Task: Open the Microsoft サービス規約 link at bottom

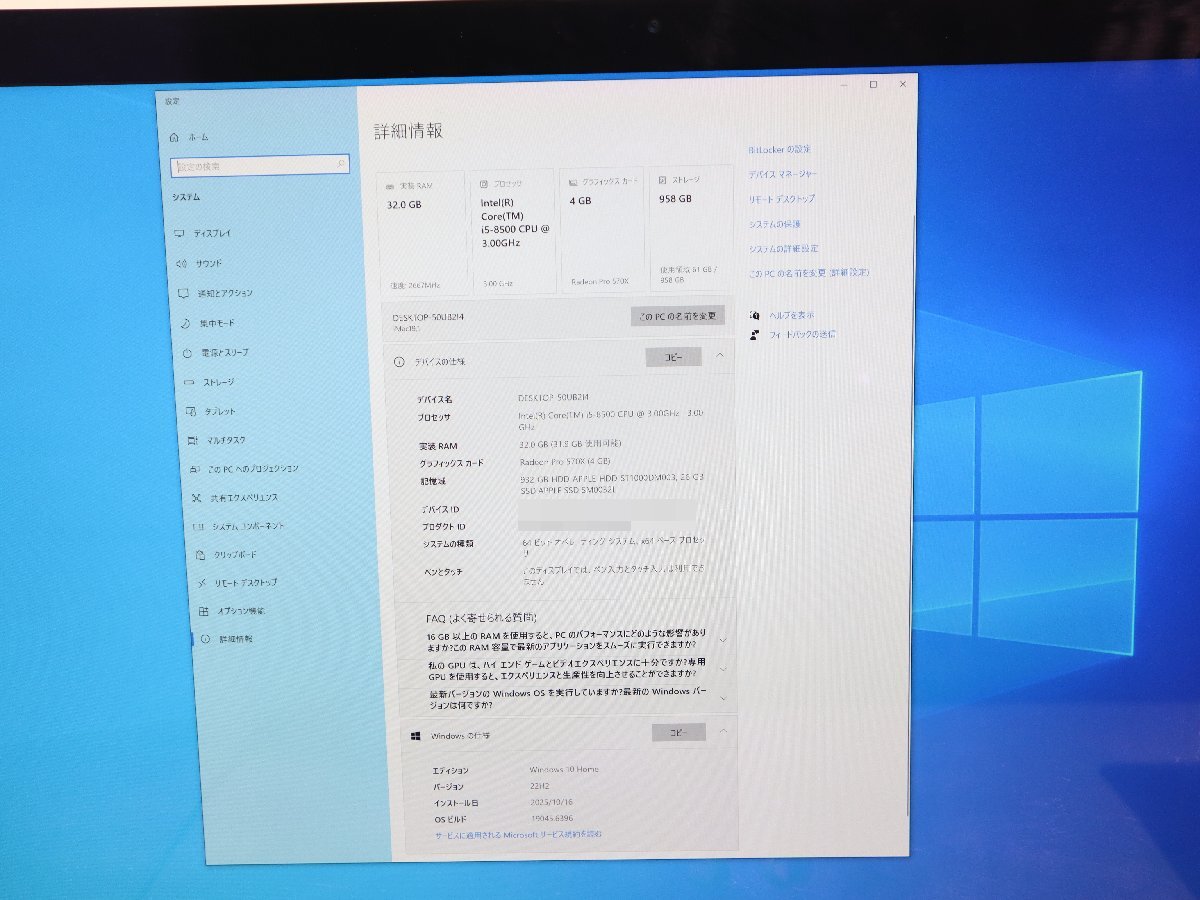Action: coord(518,834)
